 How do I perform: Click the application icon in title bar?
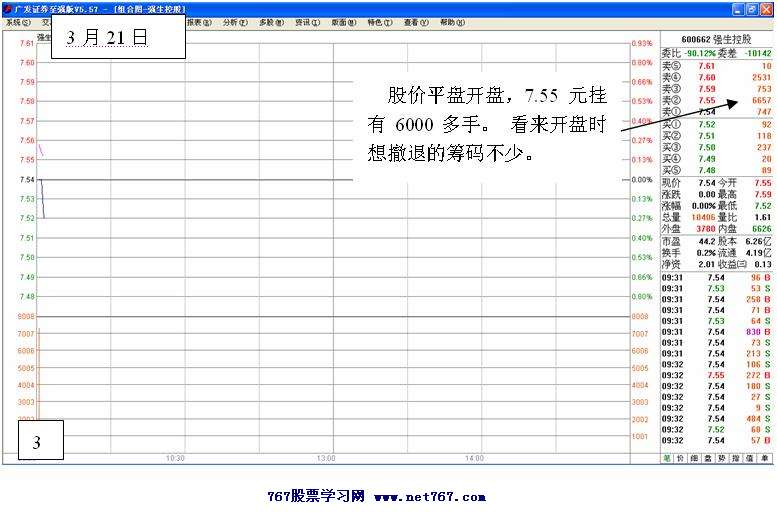[x=6, y=8]
